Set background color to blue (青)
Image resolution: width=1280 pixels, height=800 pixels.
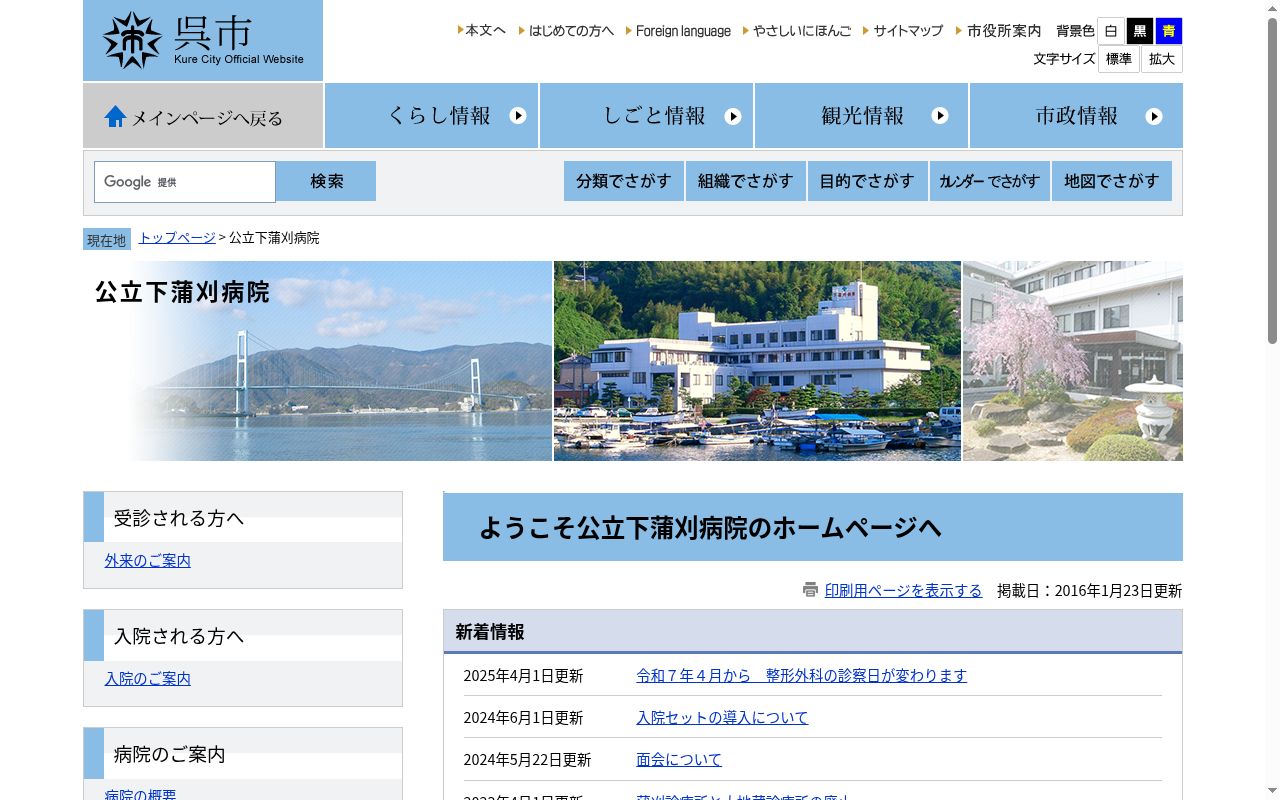point(1169,31)
